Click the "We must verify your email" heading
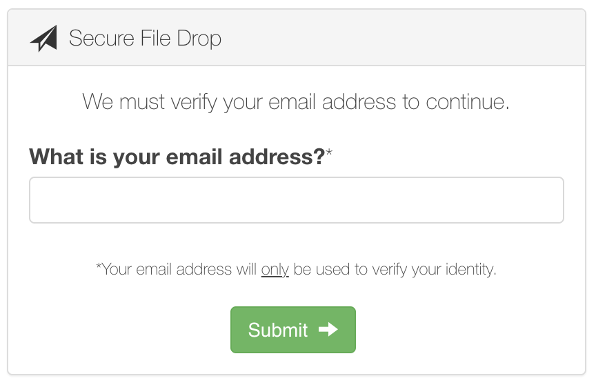596x386 pixels. (x=296, y=102)
